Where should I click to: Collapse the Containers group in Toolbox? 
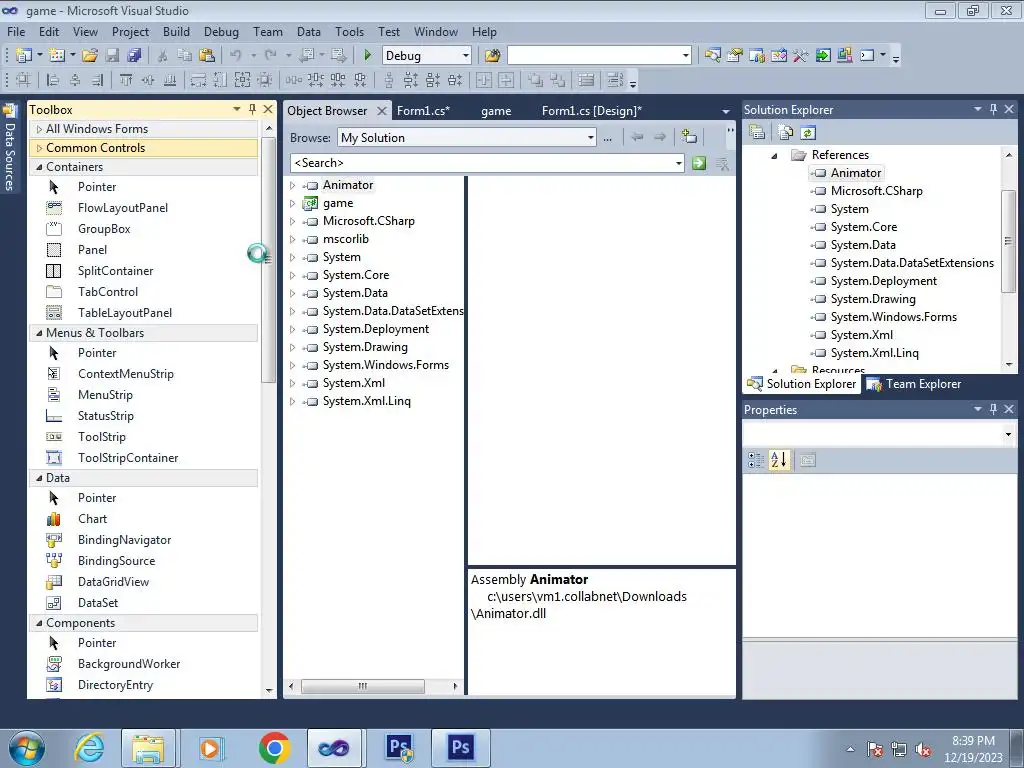tap(39, 167)
